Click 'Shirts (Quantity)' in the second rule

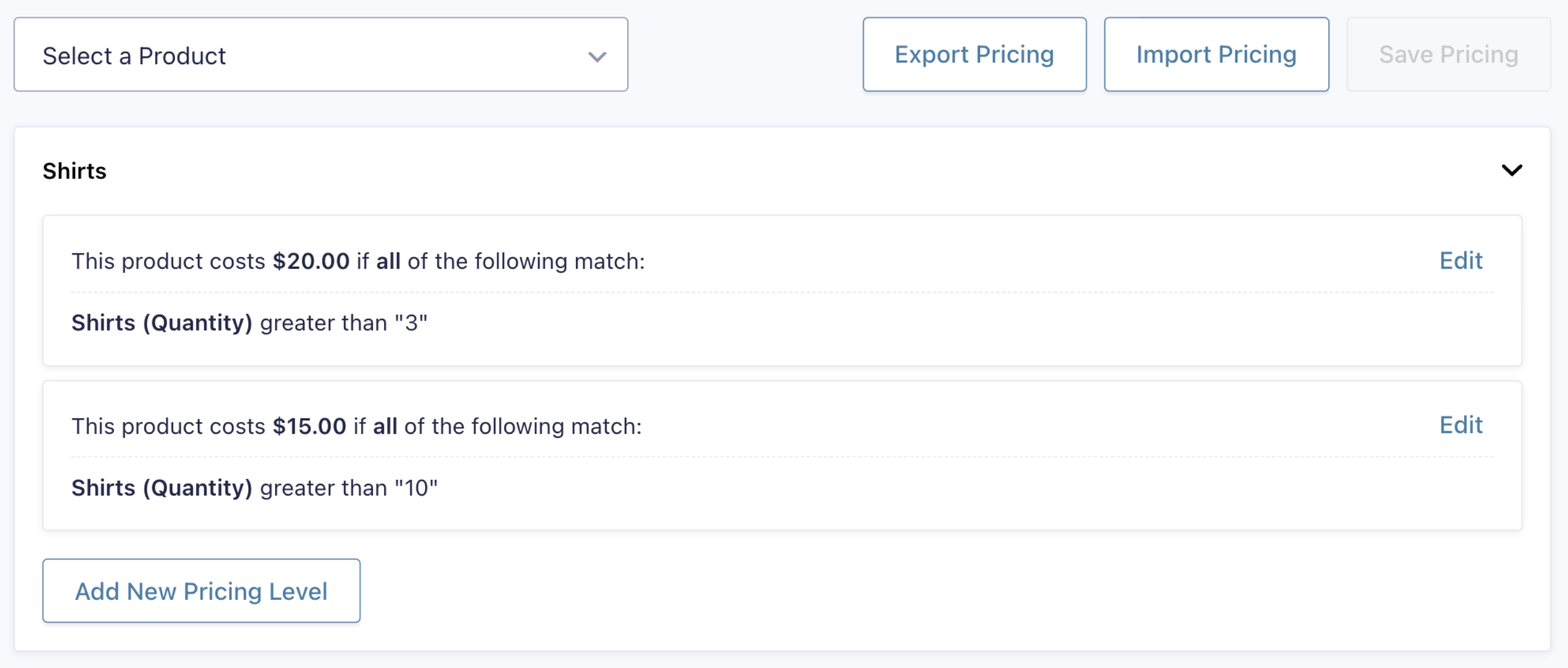tap(162, 488)
